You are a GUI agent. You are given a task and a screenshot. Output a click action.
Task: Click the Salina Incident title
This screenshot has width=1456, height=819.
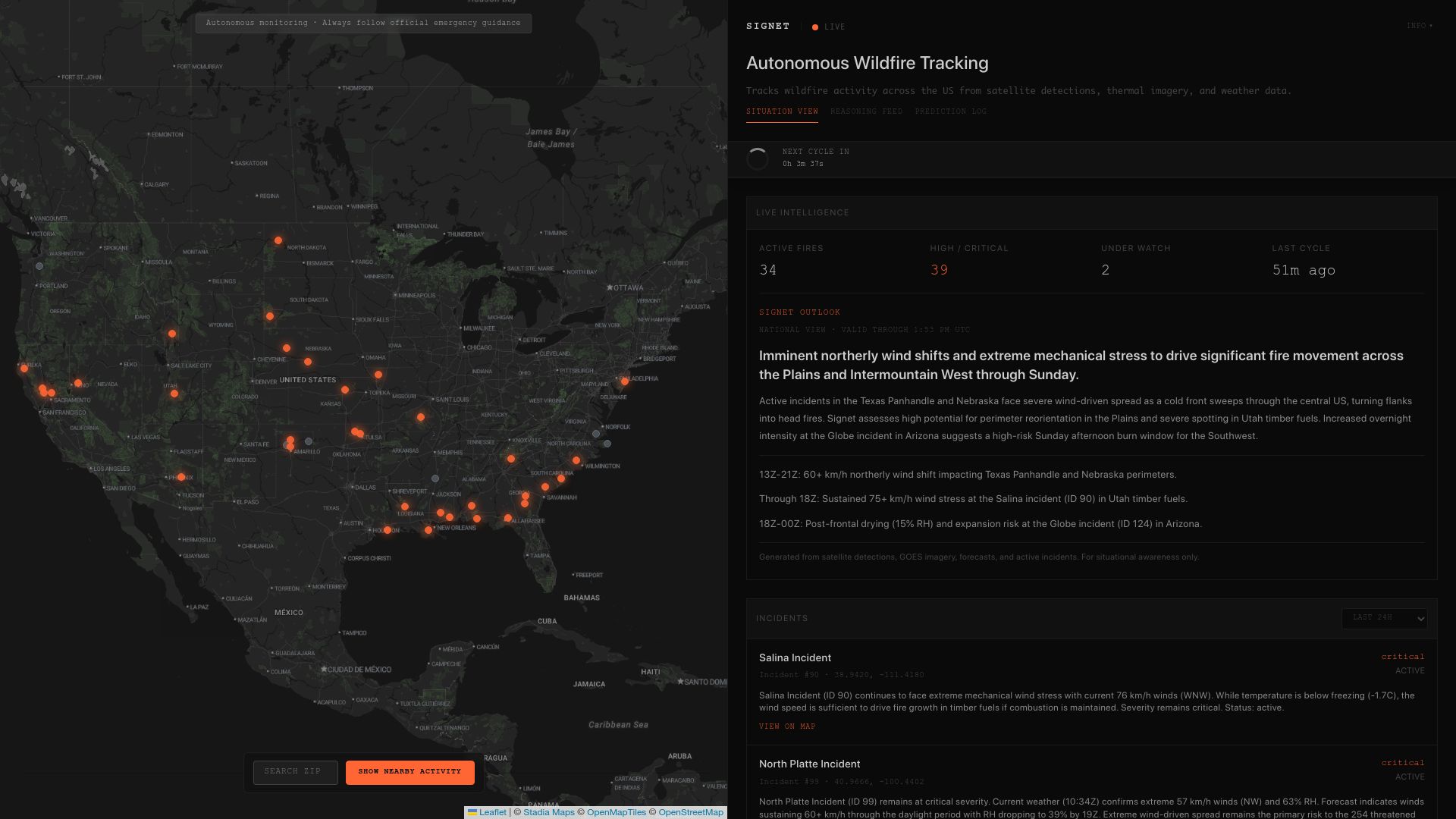coord(795,657)
